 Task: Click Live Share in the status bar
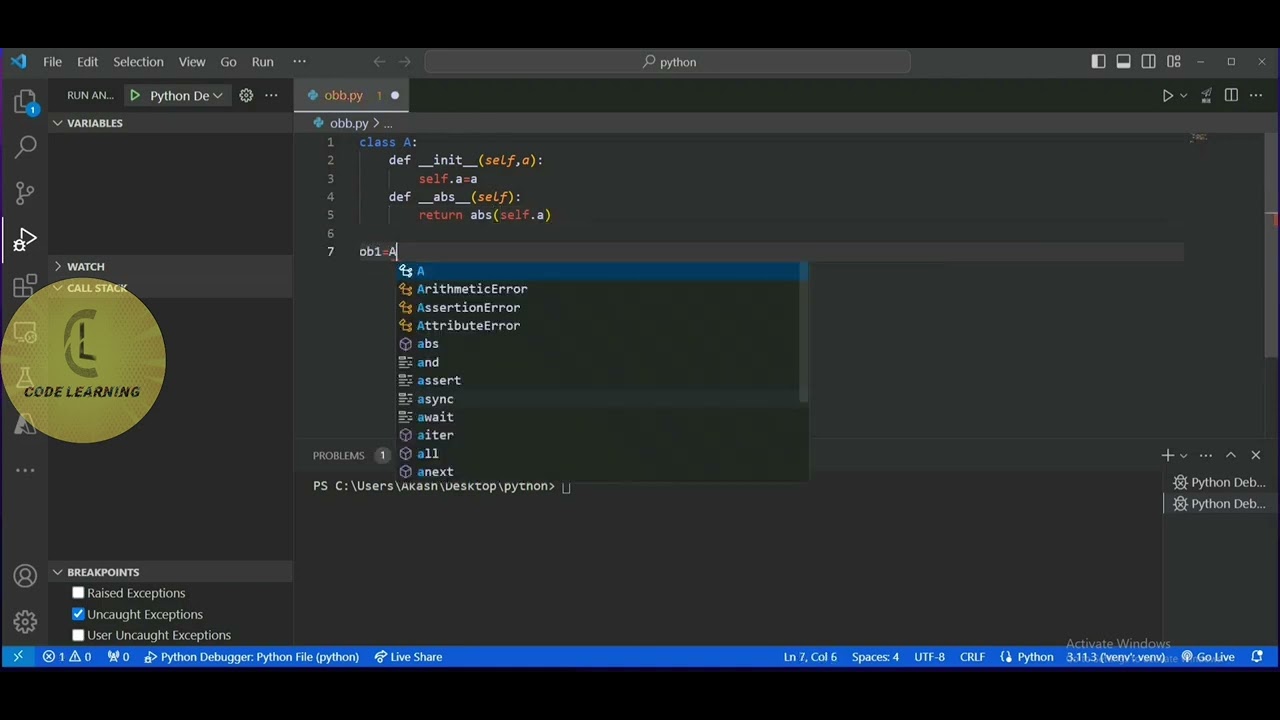point(408,657)
